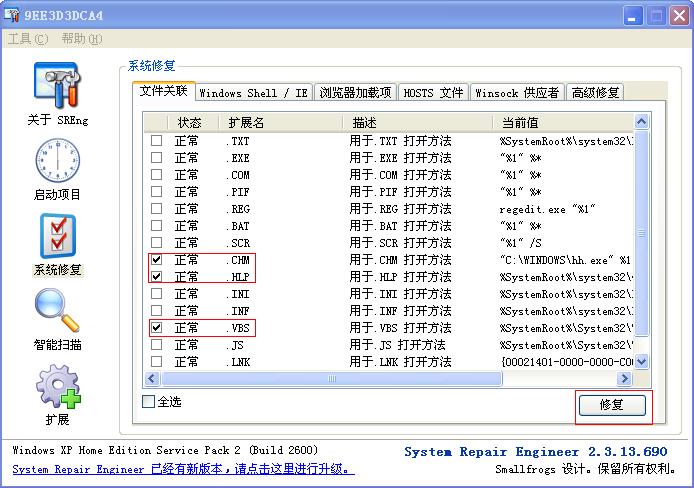Image resolution: width=694 pixels, height=488 pixels.
Task: Open the 启动项目 clock icon
Action: [57, 162]
